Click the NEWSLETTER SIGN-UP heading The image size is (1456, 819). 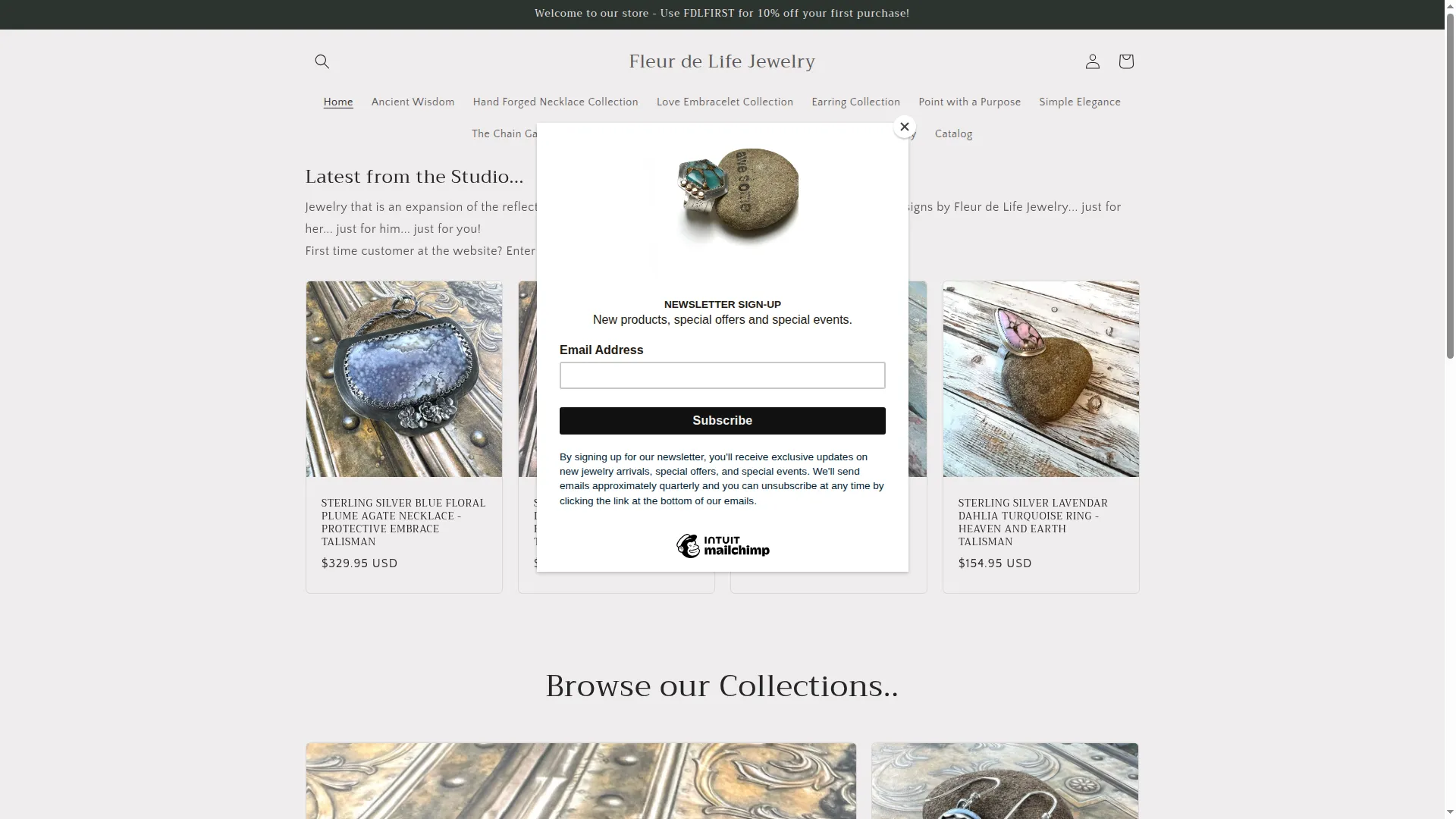point(722,305)
